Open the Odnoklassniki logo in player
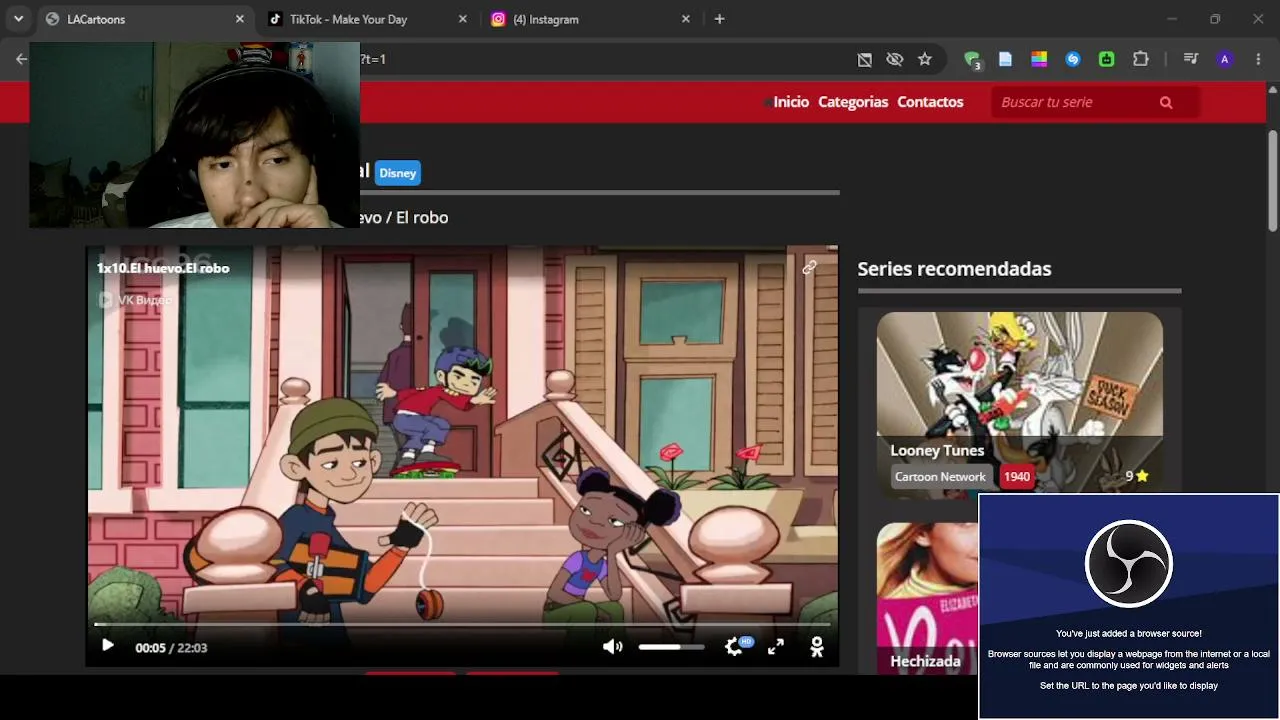This screenshot has width=1280, height=720. point(817,647)
